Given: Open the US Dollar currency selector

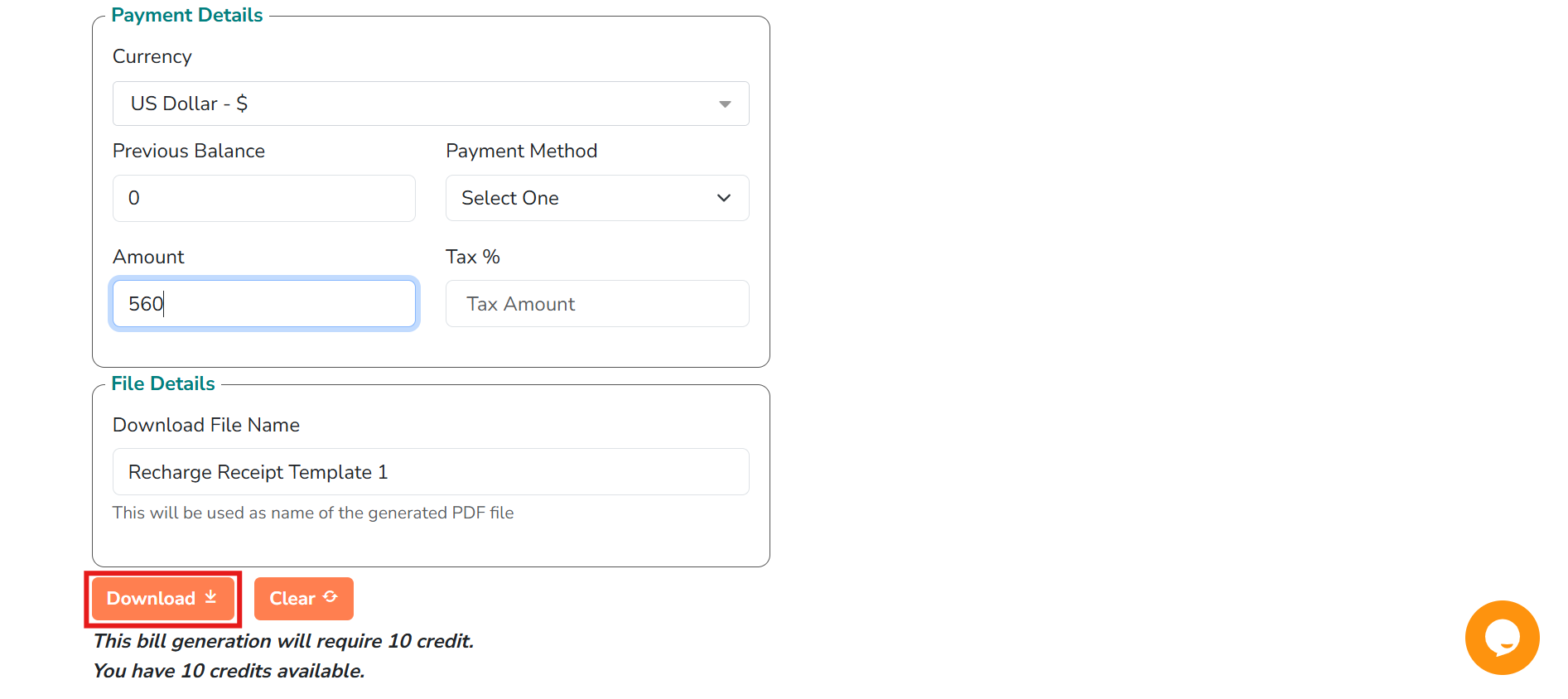Looking at the screenshot, I should coord(430,104).
